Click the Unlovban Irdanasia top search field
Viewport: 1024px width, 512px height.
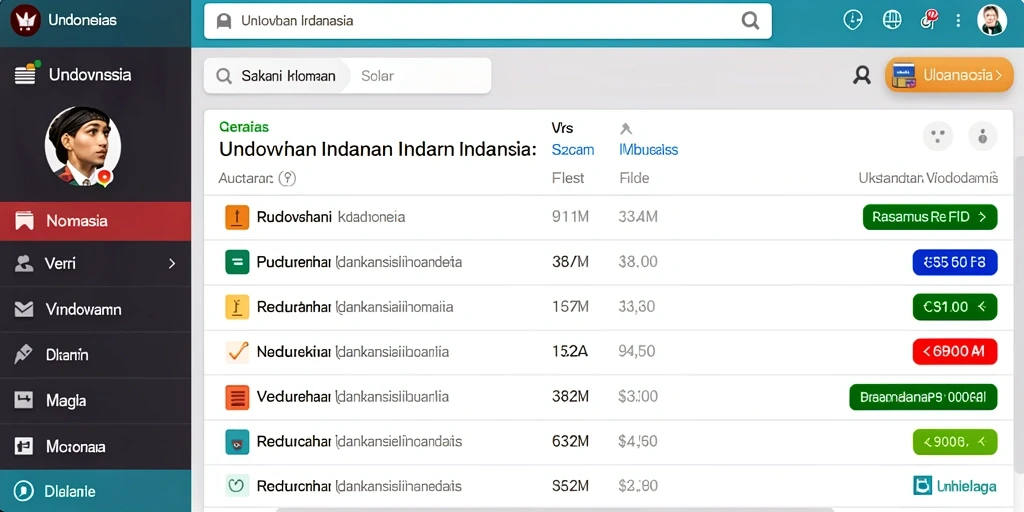click(x=488, y=21)
